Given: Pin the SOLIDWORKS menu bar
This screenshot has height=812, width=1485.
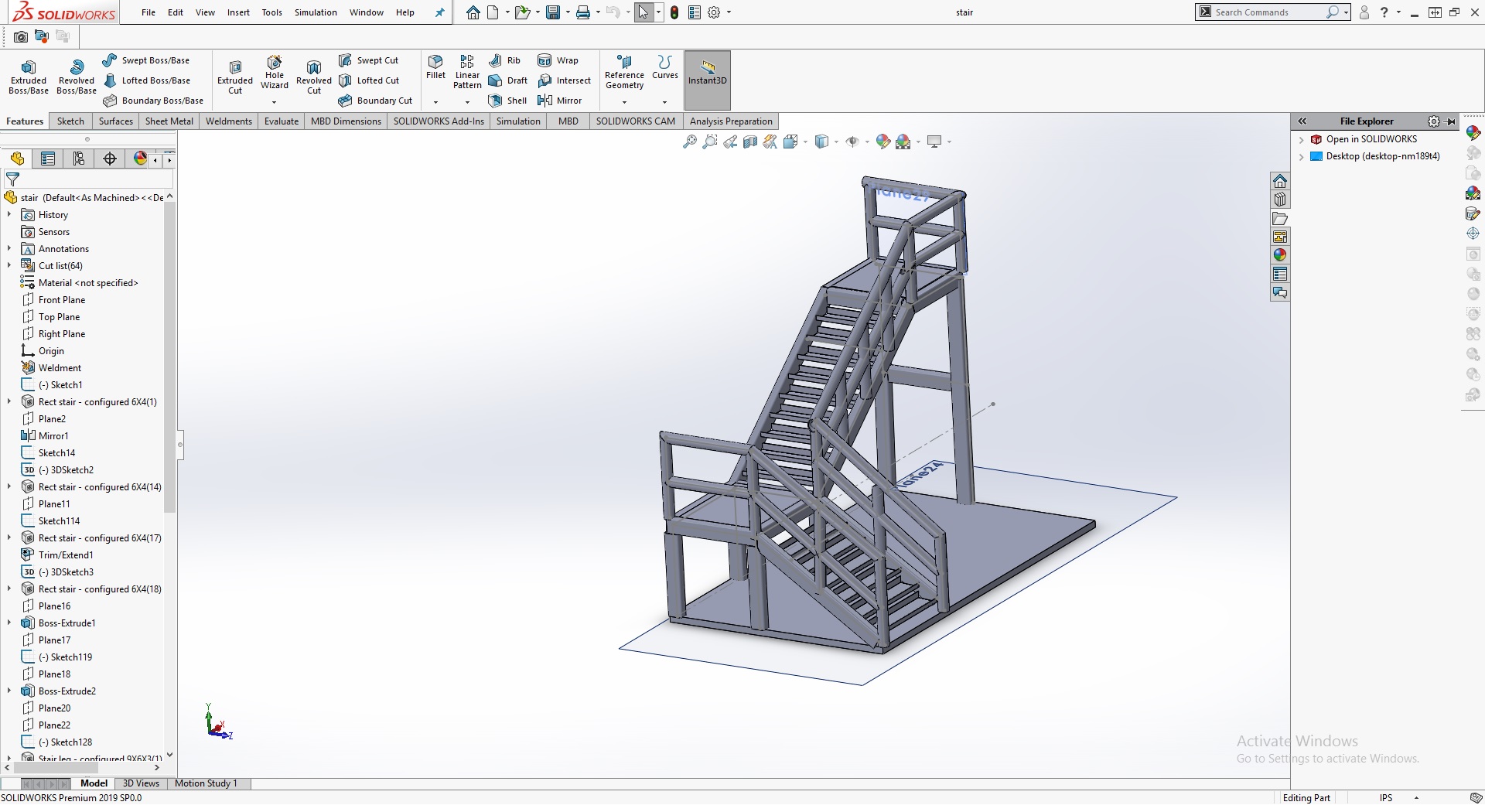Looking at the screenshot, I should point(439,12).
